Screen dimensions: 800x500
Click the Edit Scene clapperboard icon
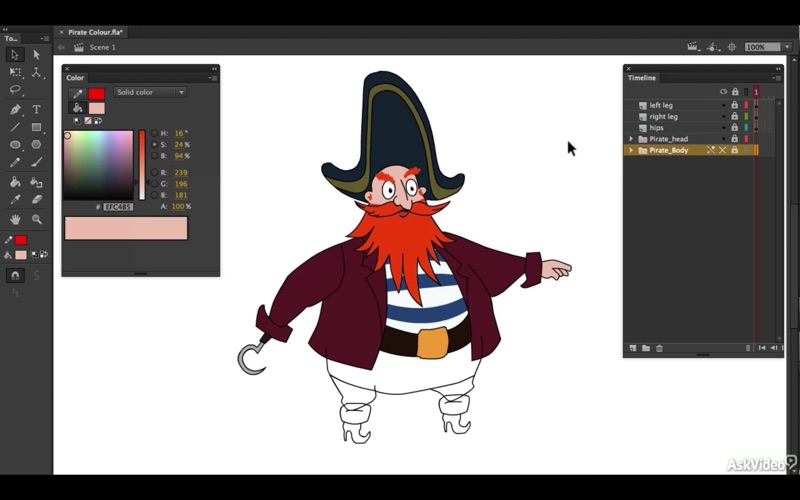pos(692,47)
